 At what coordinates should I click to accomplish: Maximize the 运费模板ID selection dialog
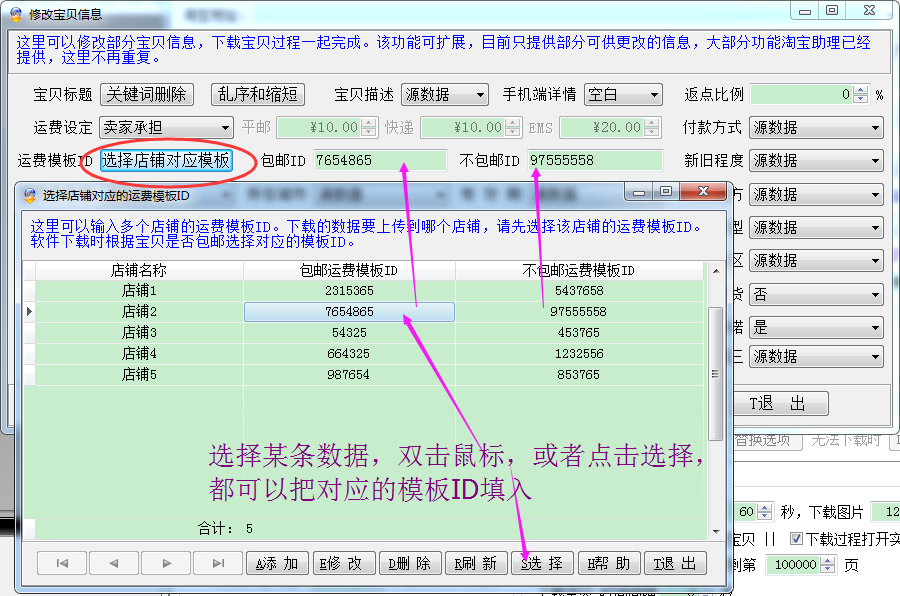coord(666,191)
